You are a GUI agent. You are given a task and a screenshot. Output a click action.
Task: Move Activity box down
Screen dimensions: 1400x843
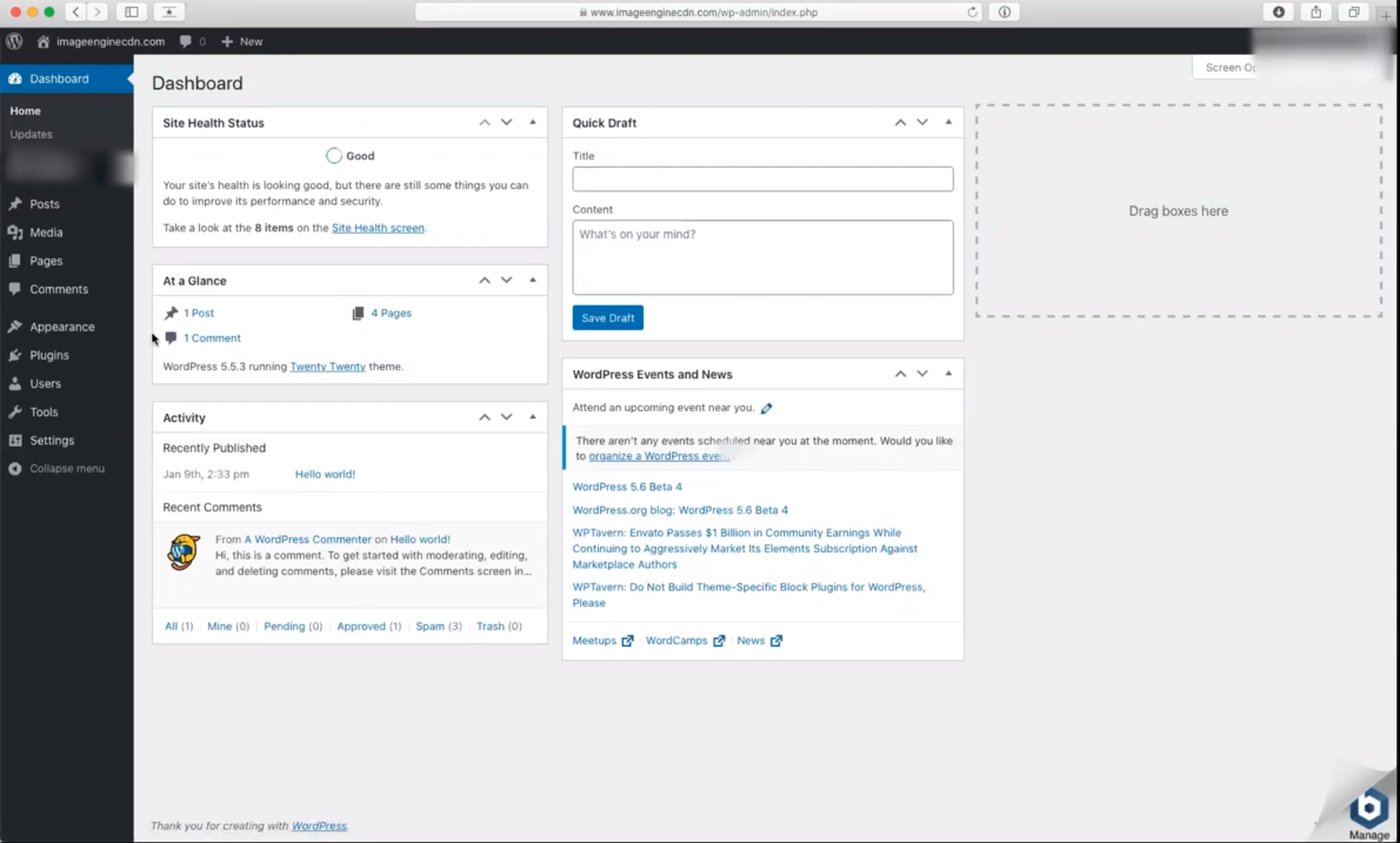(x=507, y=417)
